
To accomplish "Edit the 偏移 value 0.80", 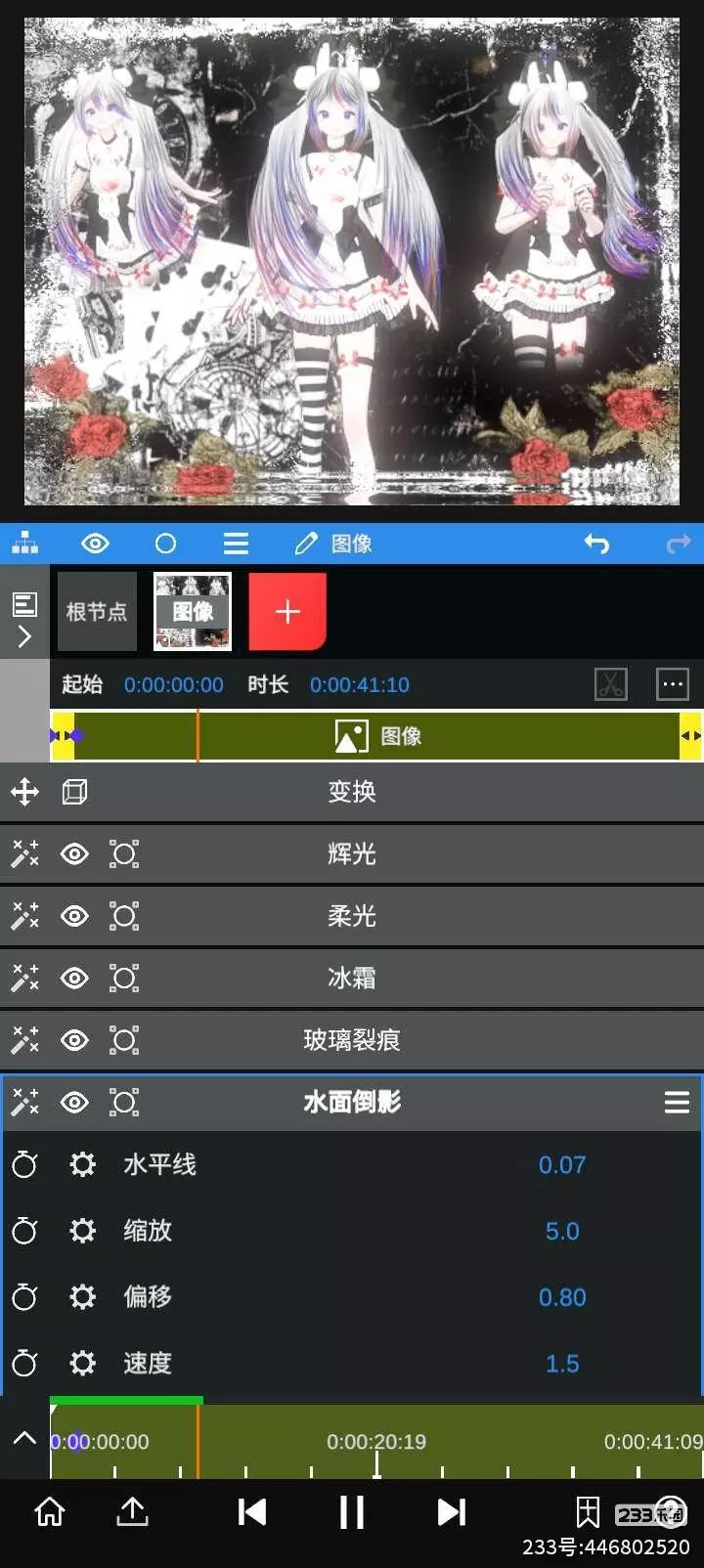I will pyautogui.click(x=562, y=1297).
